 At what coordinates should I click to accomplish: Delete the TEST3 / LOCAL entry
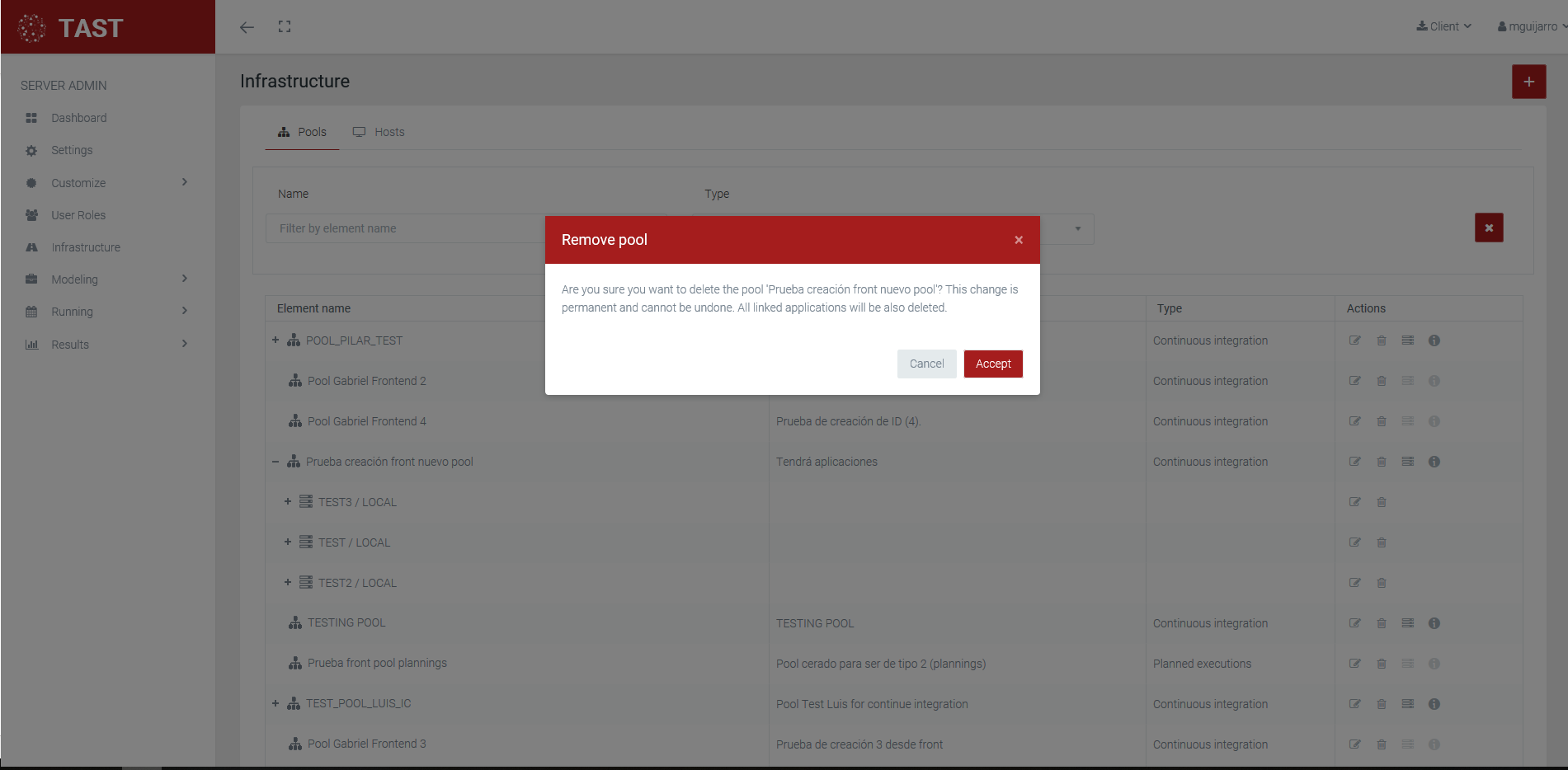(x=1382, y=502)
